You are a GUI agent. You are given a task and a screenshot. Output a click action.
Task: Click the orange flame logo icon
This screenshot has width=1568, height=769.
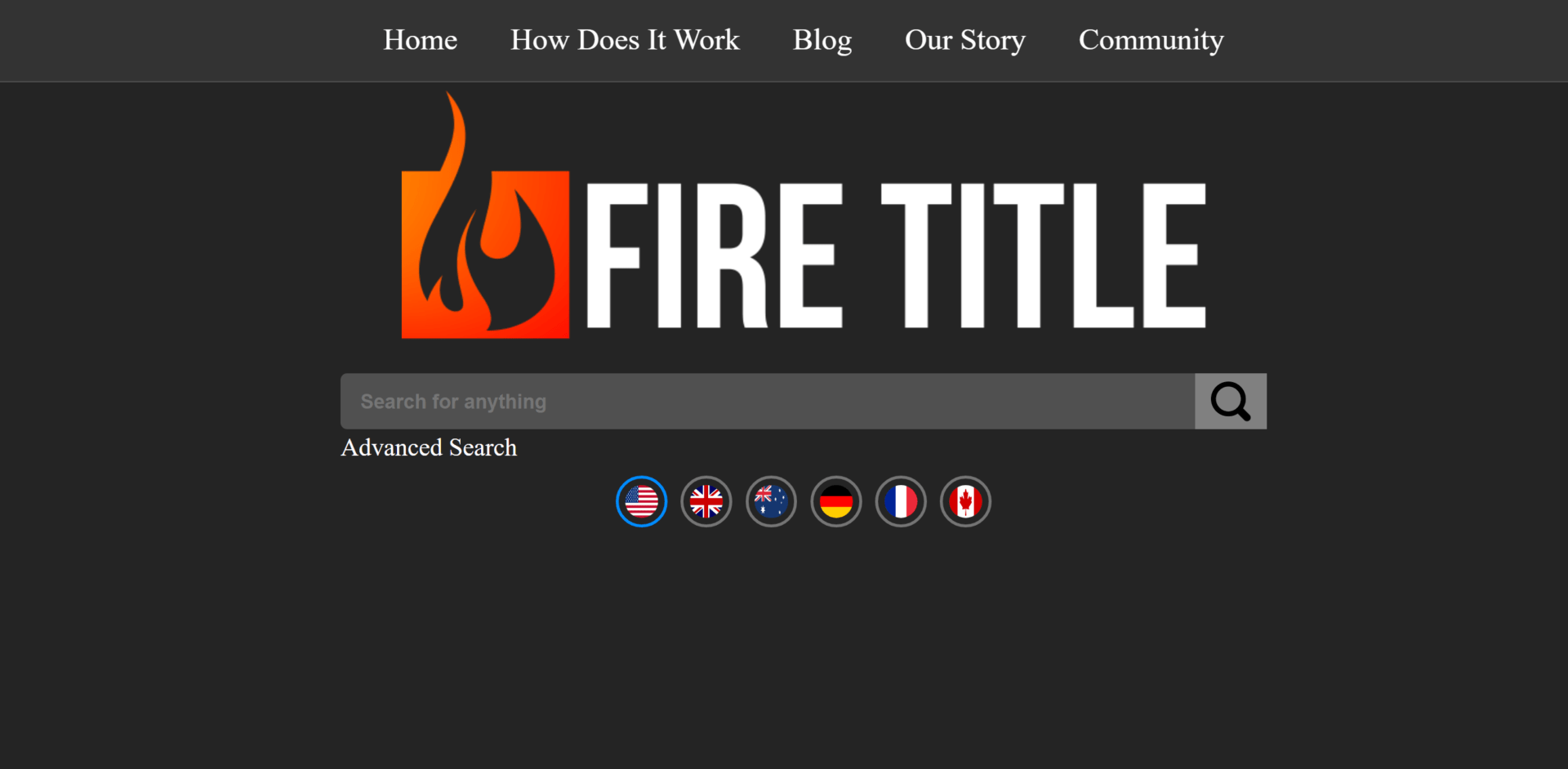[485, 216]
